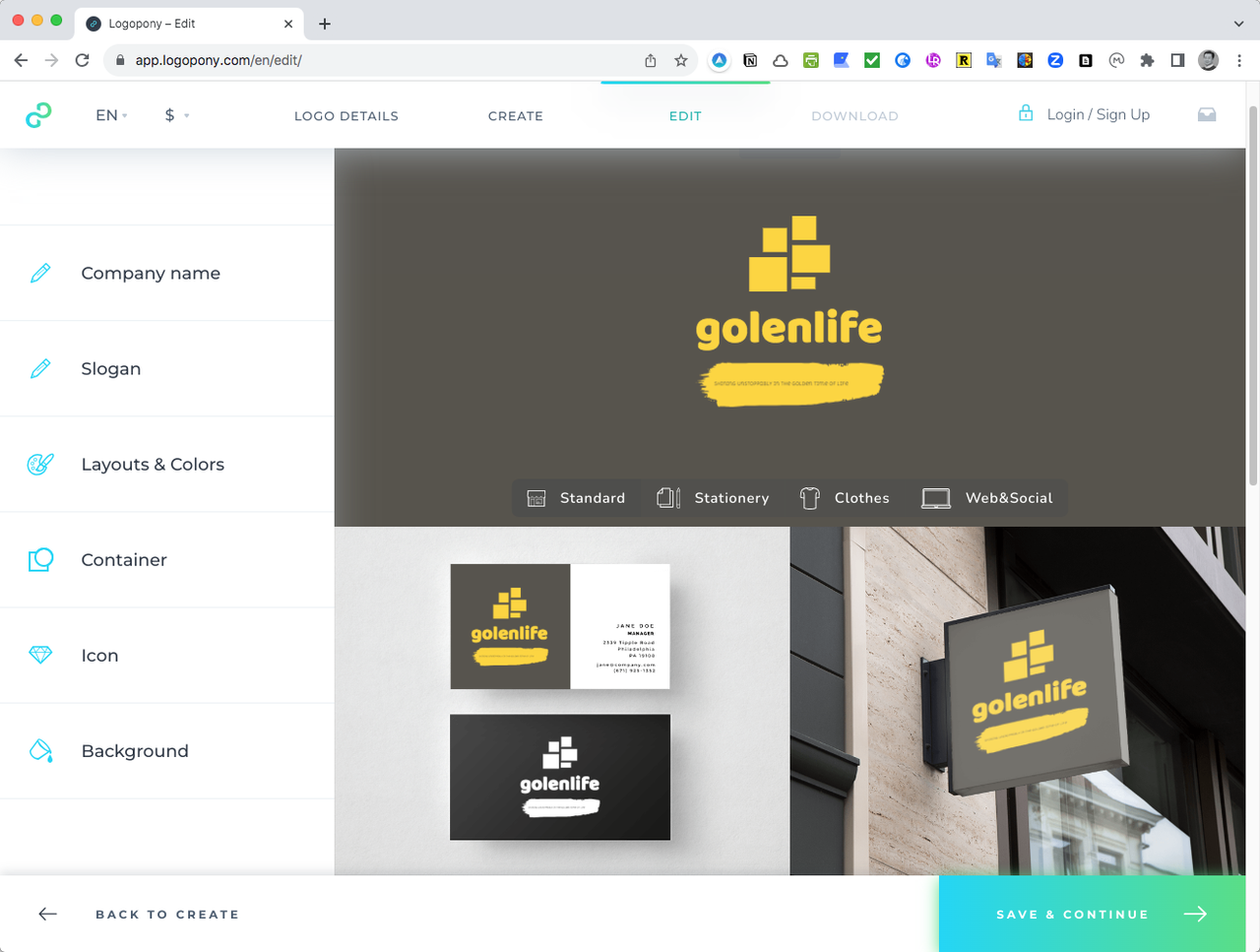Show the Clothes mockup preview
1260x952 pixels.
tap(845, 498)
